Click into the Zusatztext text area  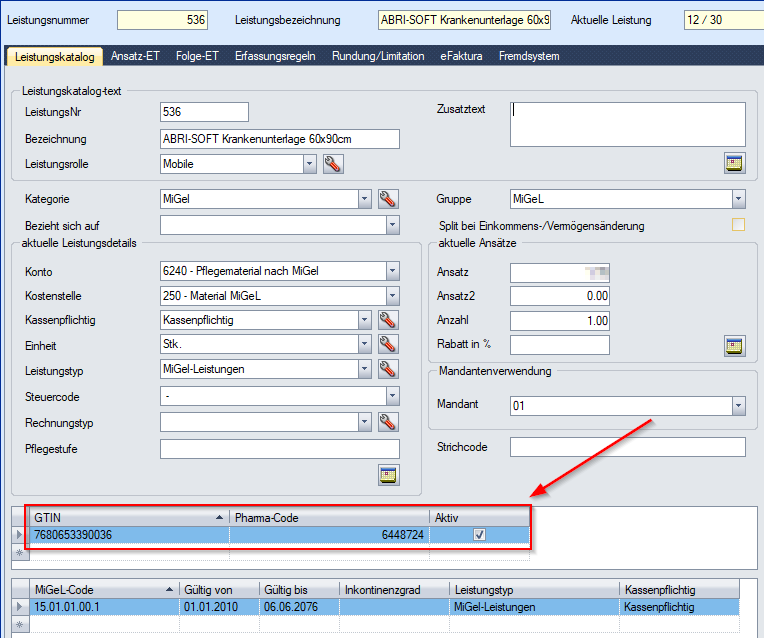(x=628, y=124)
